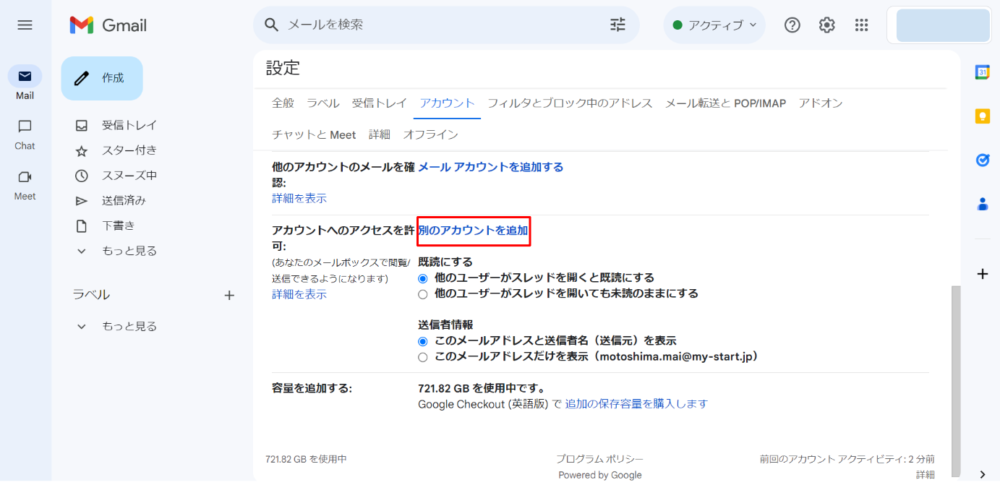Open the スヌーズ中 snoozed folder

point(129,175)
